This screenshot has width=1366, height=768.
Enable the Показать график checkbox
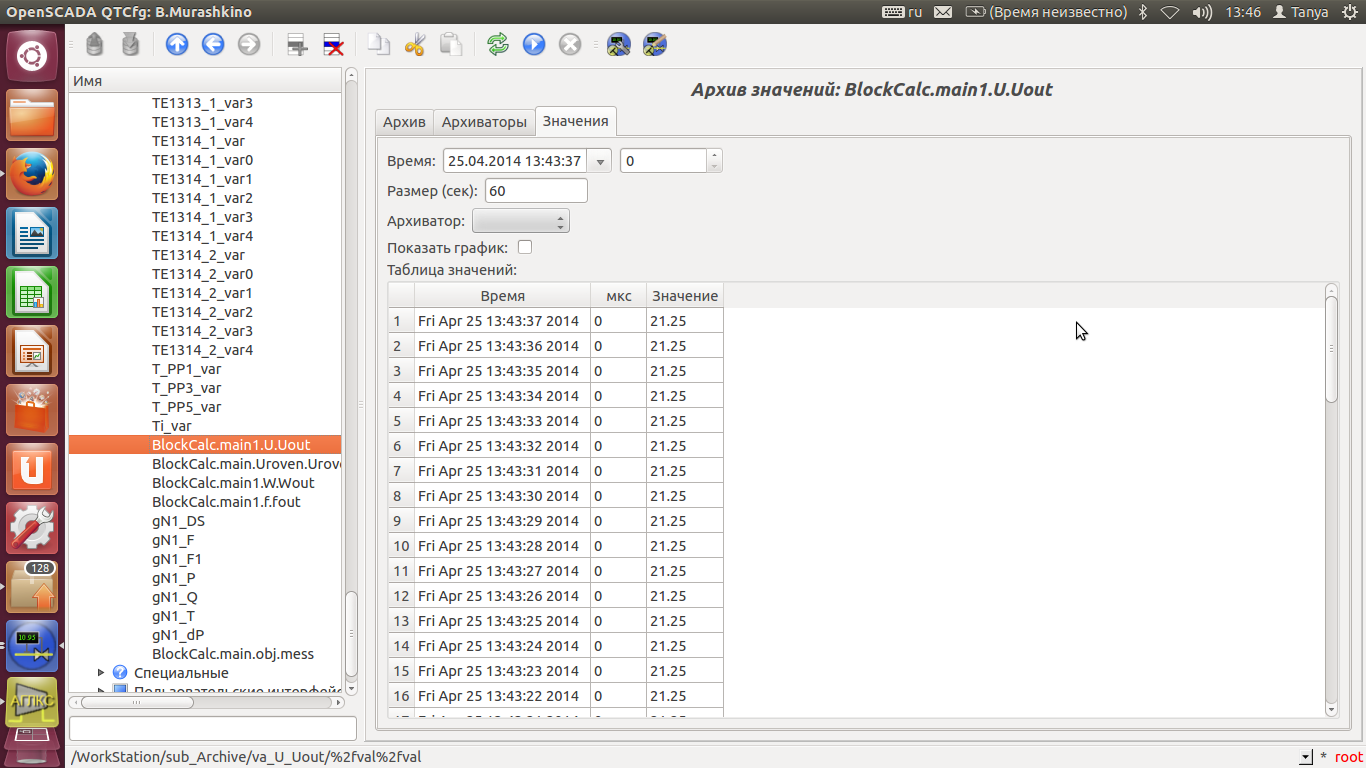click(524, 247)
